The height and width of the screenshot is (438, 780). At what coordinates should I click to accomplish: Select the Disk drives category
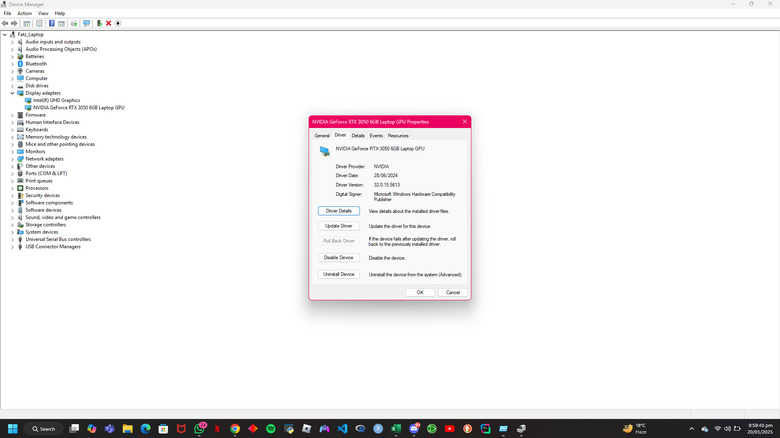click(37, 86)
